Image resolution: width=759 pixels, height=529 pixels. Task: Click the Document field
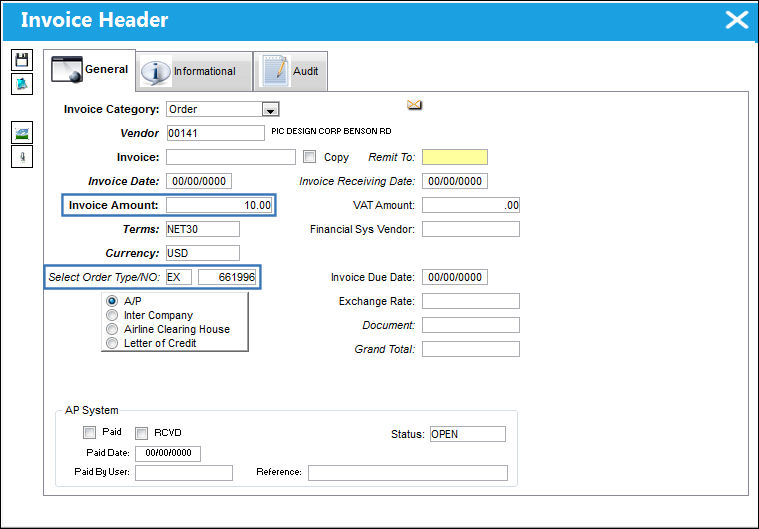pyautogui.click(x=471, y=325)
